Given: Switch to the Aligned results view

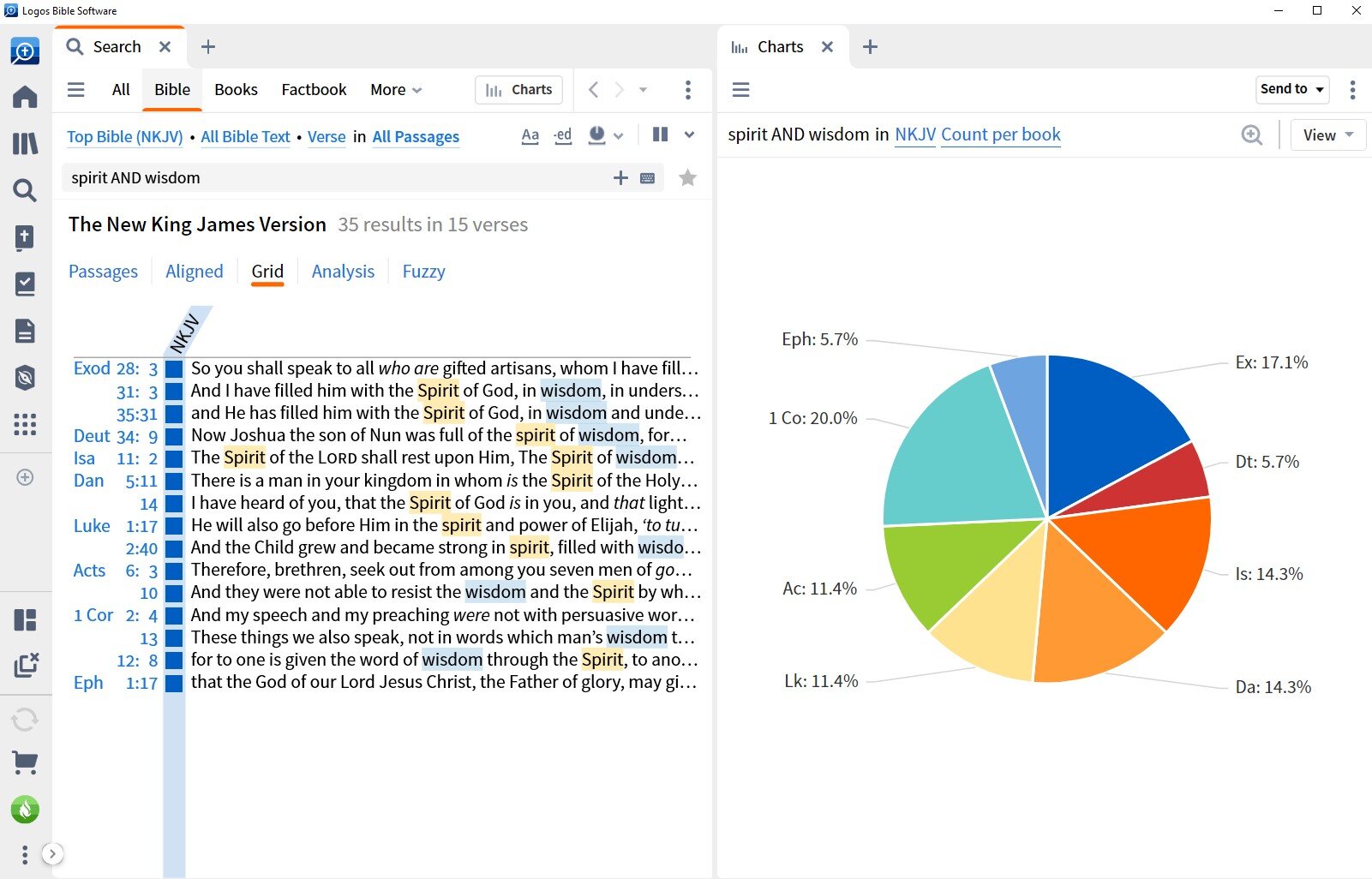Looking at the screenshot, I should click(195, 272).
